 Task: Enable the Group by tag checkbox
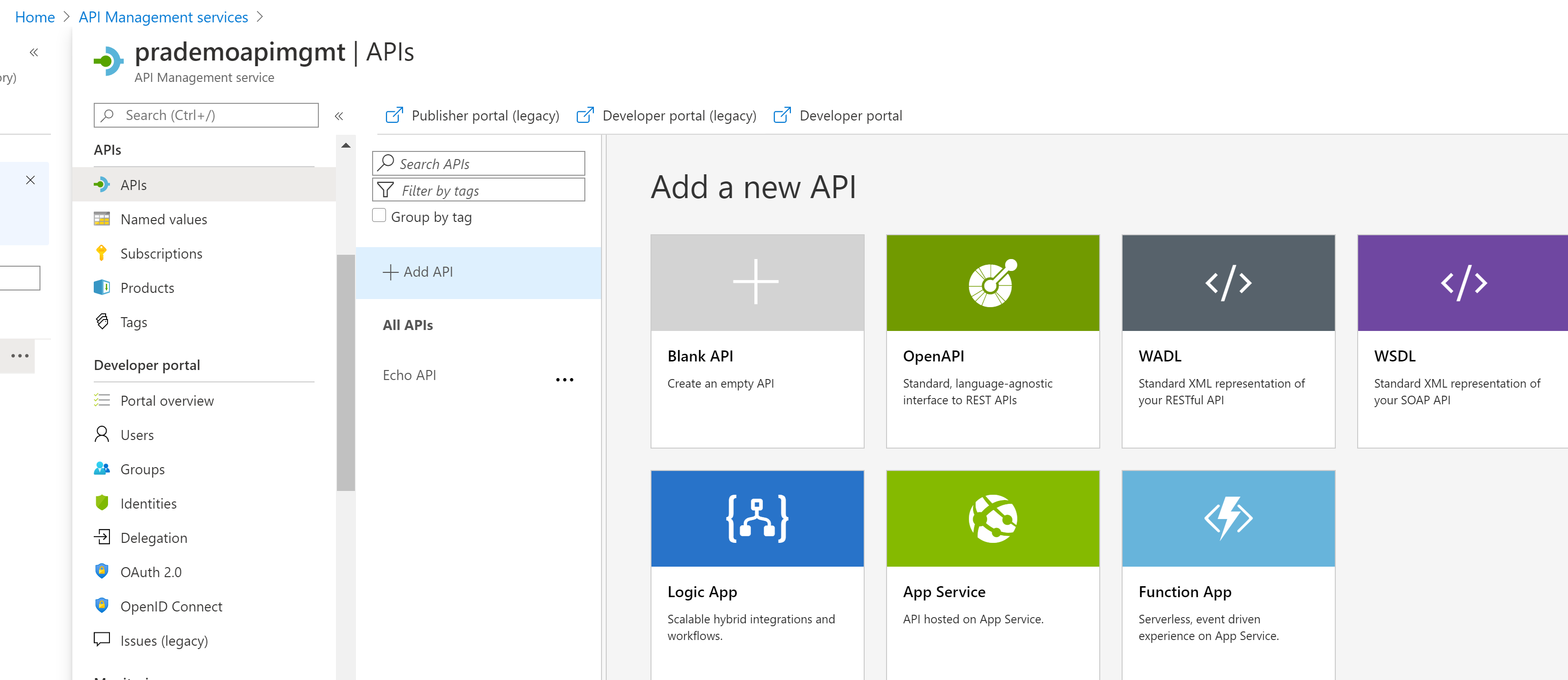pyautogui.click(x=379, y=215)
